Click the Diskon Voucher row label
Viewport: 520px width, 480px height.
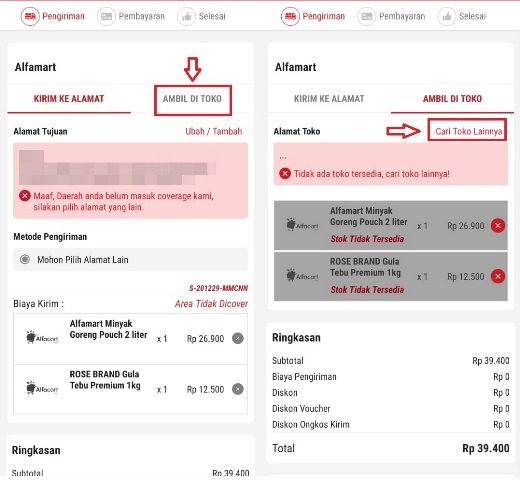click(x=301, y=408)
